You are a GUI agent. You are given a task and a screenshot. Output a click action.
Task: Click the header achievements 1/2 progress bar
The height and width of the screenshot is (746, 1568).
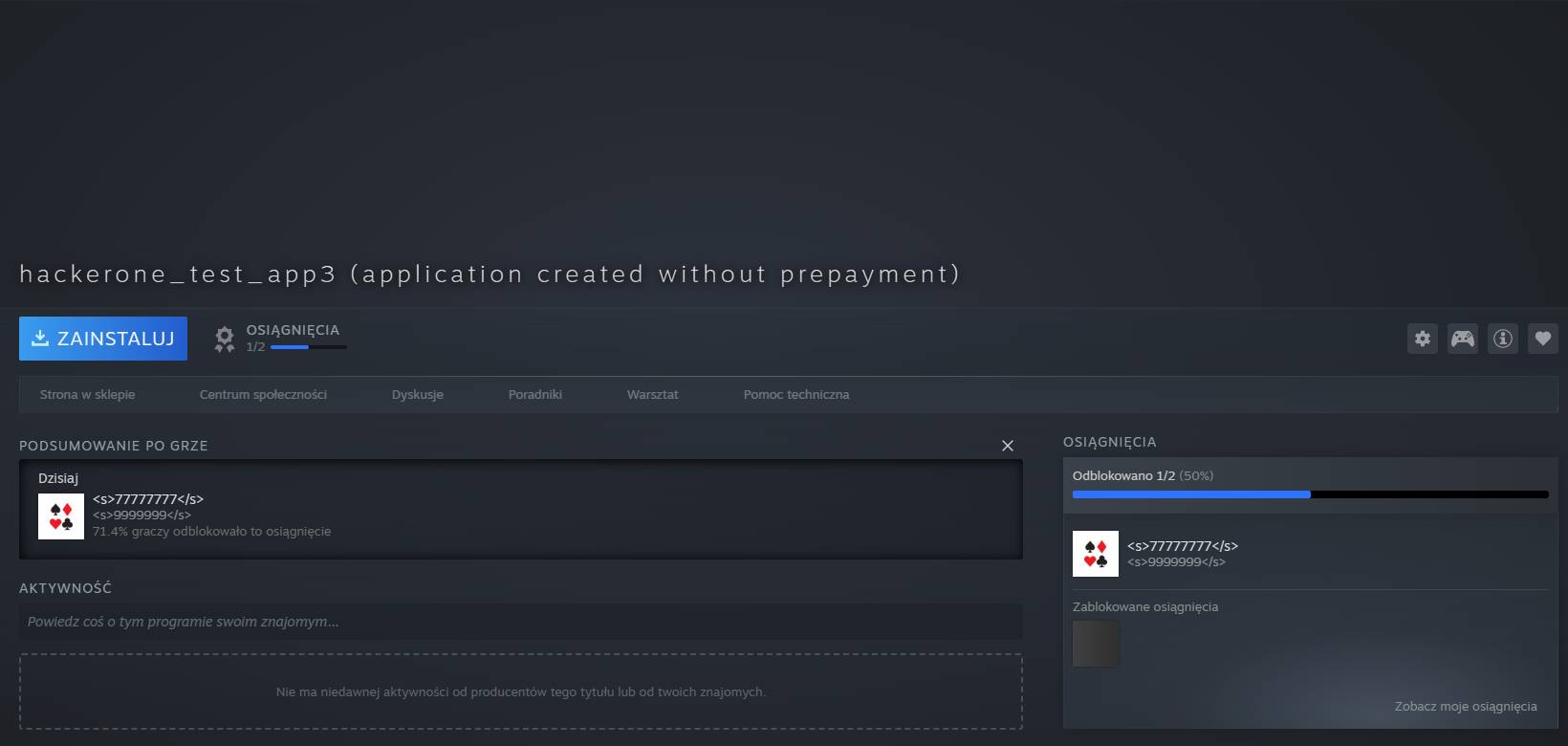(309, 347)
